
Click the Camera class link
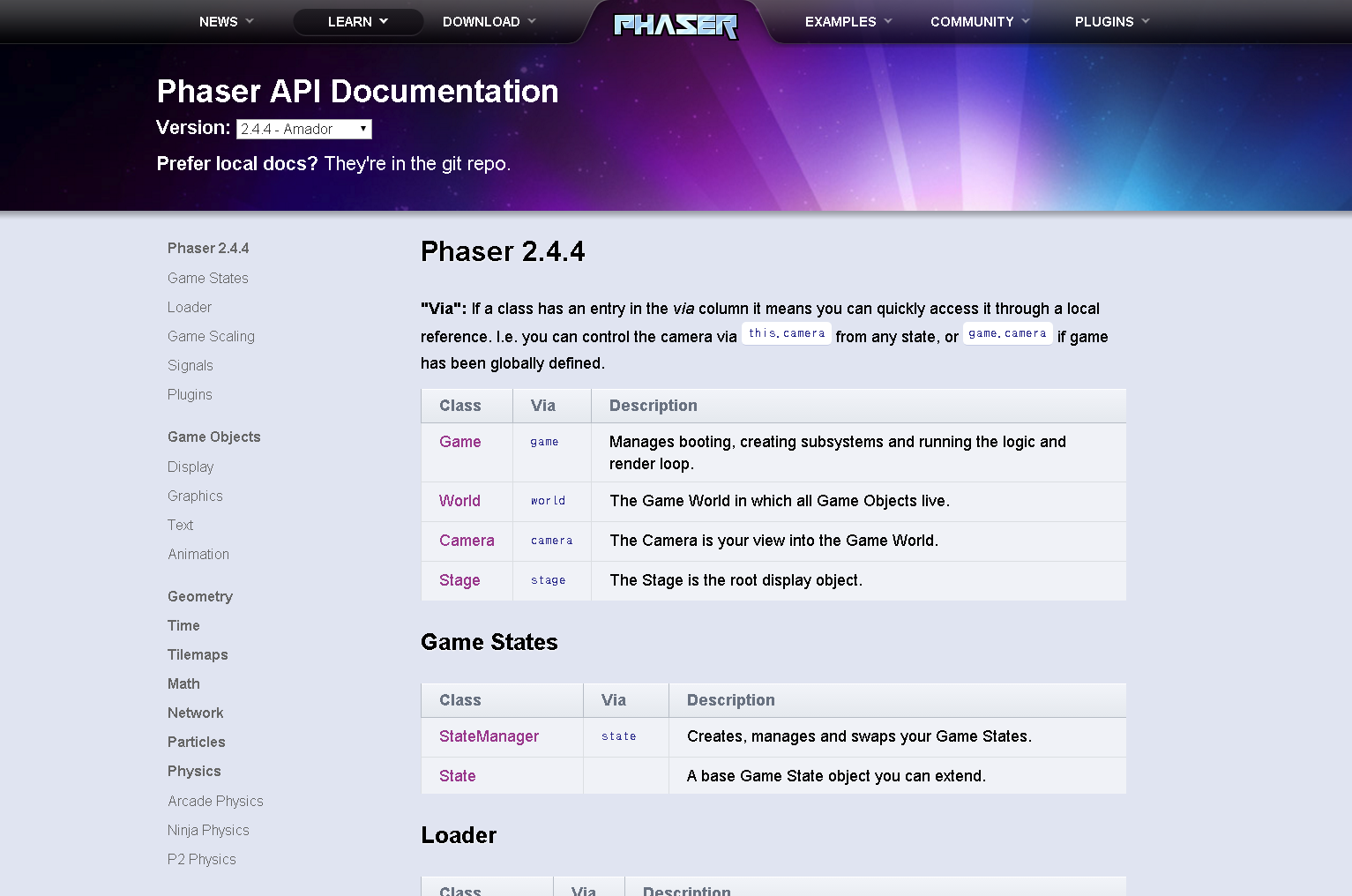[x=467, y=541]
